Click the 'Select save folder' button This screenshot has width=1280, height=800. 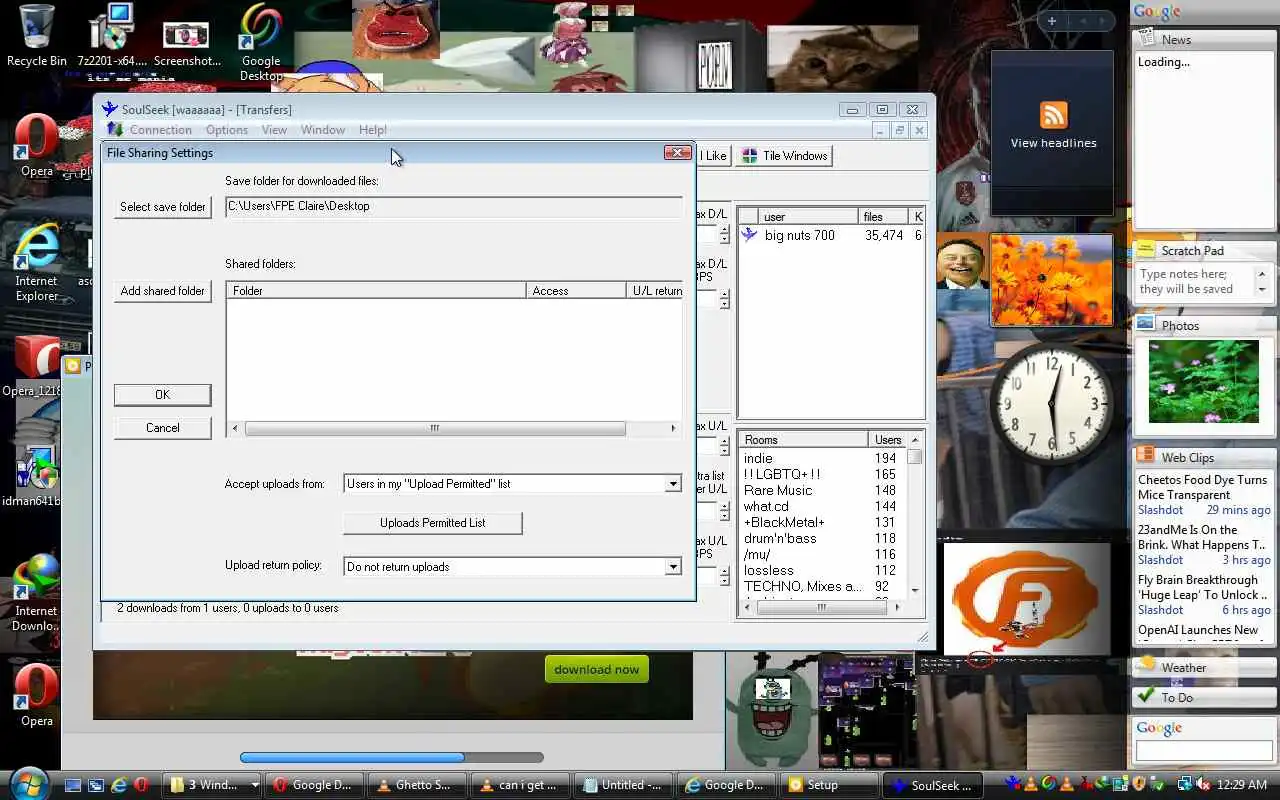tap(163, 207)
